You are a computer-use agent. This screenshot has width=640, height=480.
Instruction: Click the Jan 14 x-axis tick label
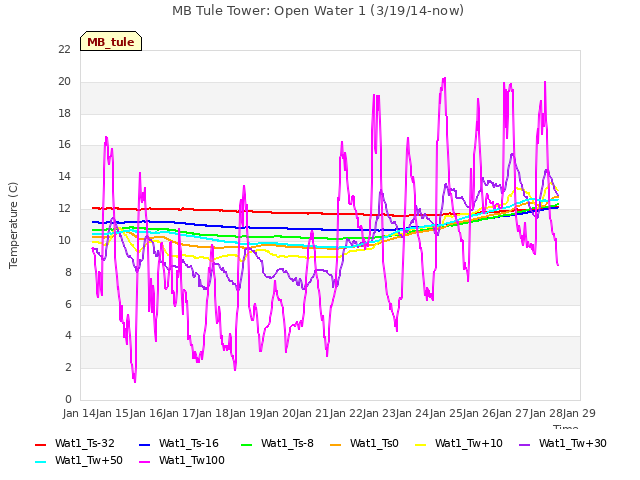click(79, 413)
